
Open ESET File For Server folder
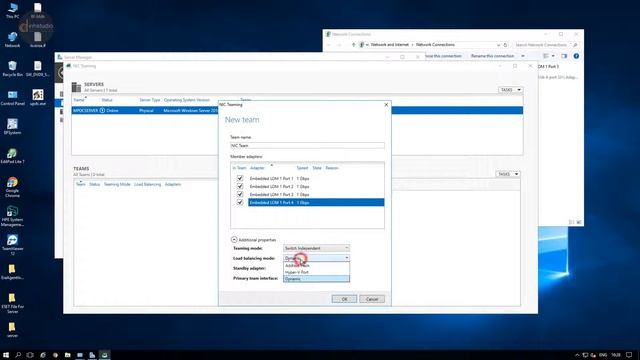click(12, 303)
